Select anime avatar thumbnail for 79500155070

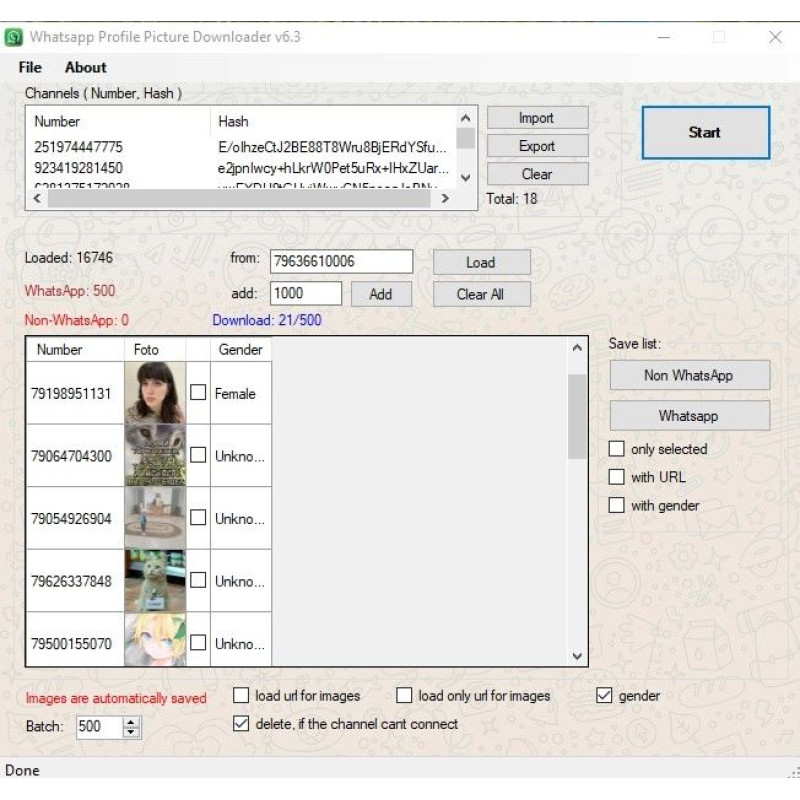point(154,640)
